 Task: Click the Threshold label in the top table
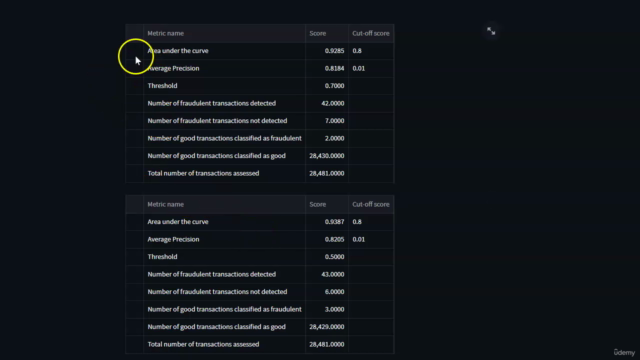[162, 86]
